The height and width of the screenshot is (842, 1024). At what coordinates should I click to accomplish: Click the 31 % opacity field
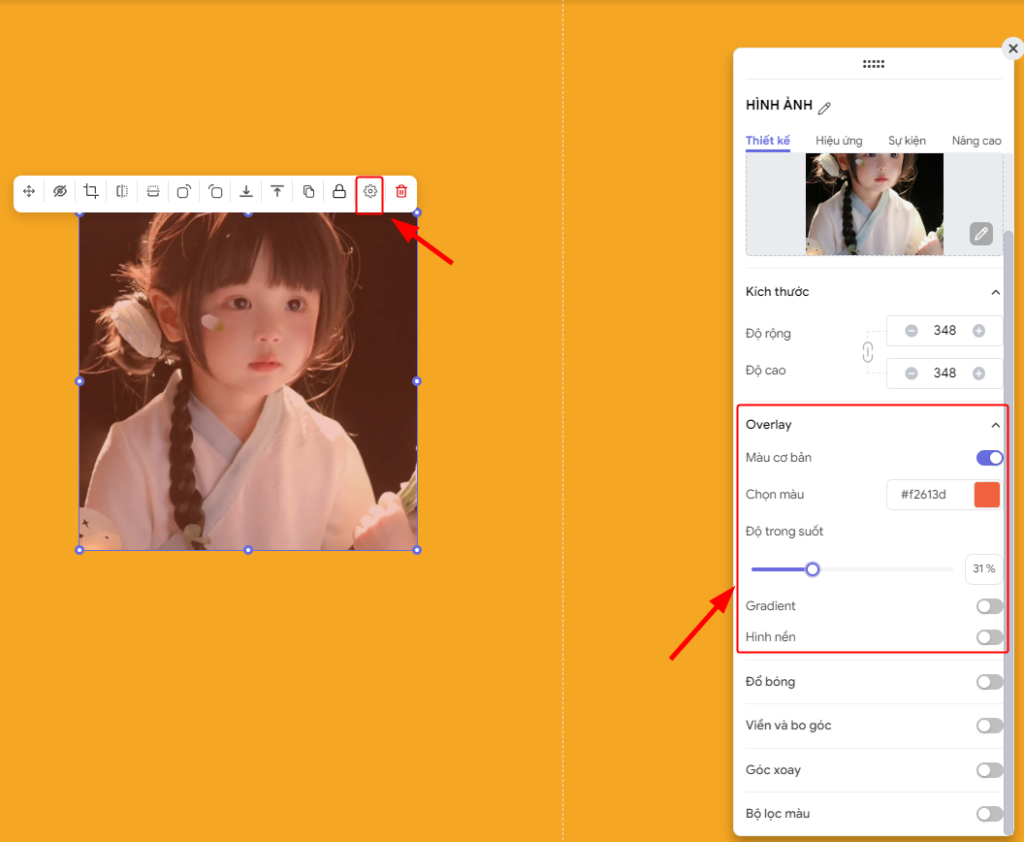(x=984, y=569)
